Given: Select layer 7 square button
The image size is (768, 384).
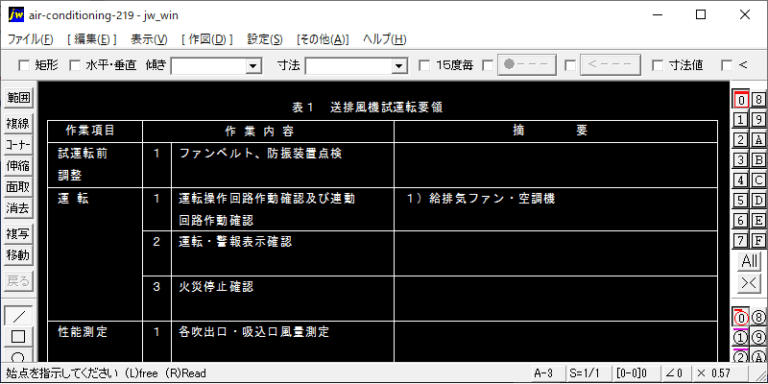Looking at the screenshot, I should point(741,240).
